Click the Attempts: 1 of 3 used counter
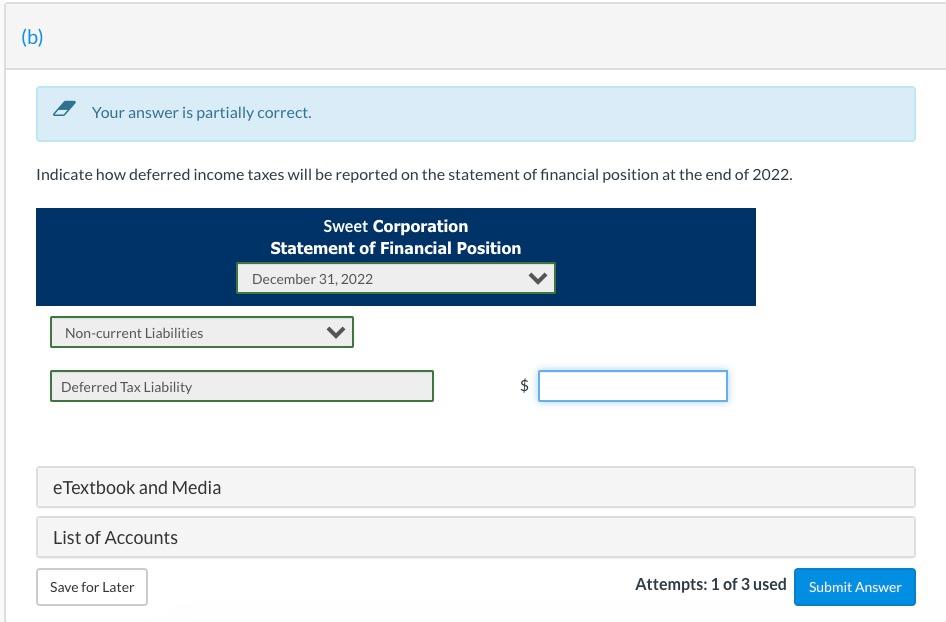This screenshot has height=622, width=946. [x=711, y=584]
